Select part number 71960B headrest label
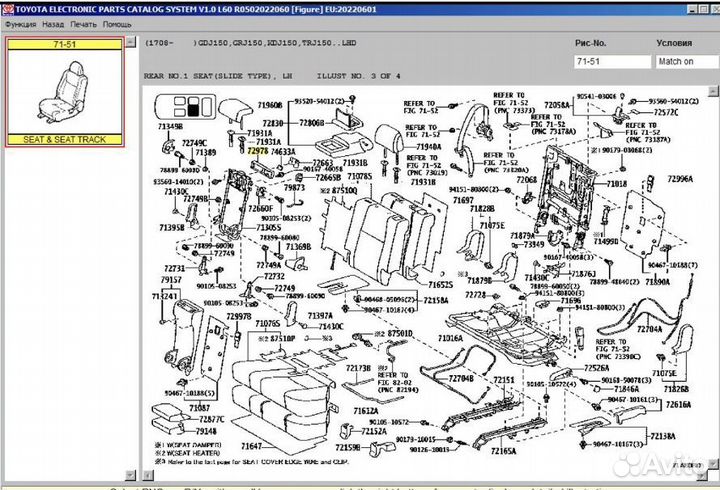720x490 pixels. point(270,104)
